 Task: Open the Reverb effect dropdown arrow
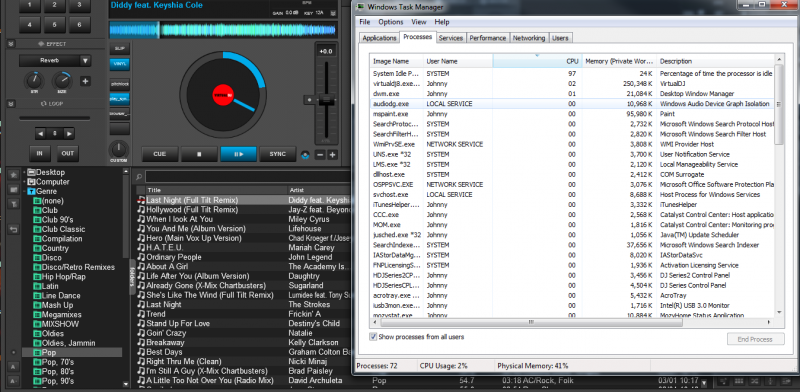(85, 61)
